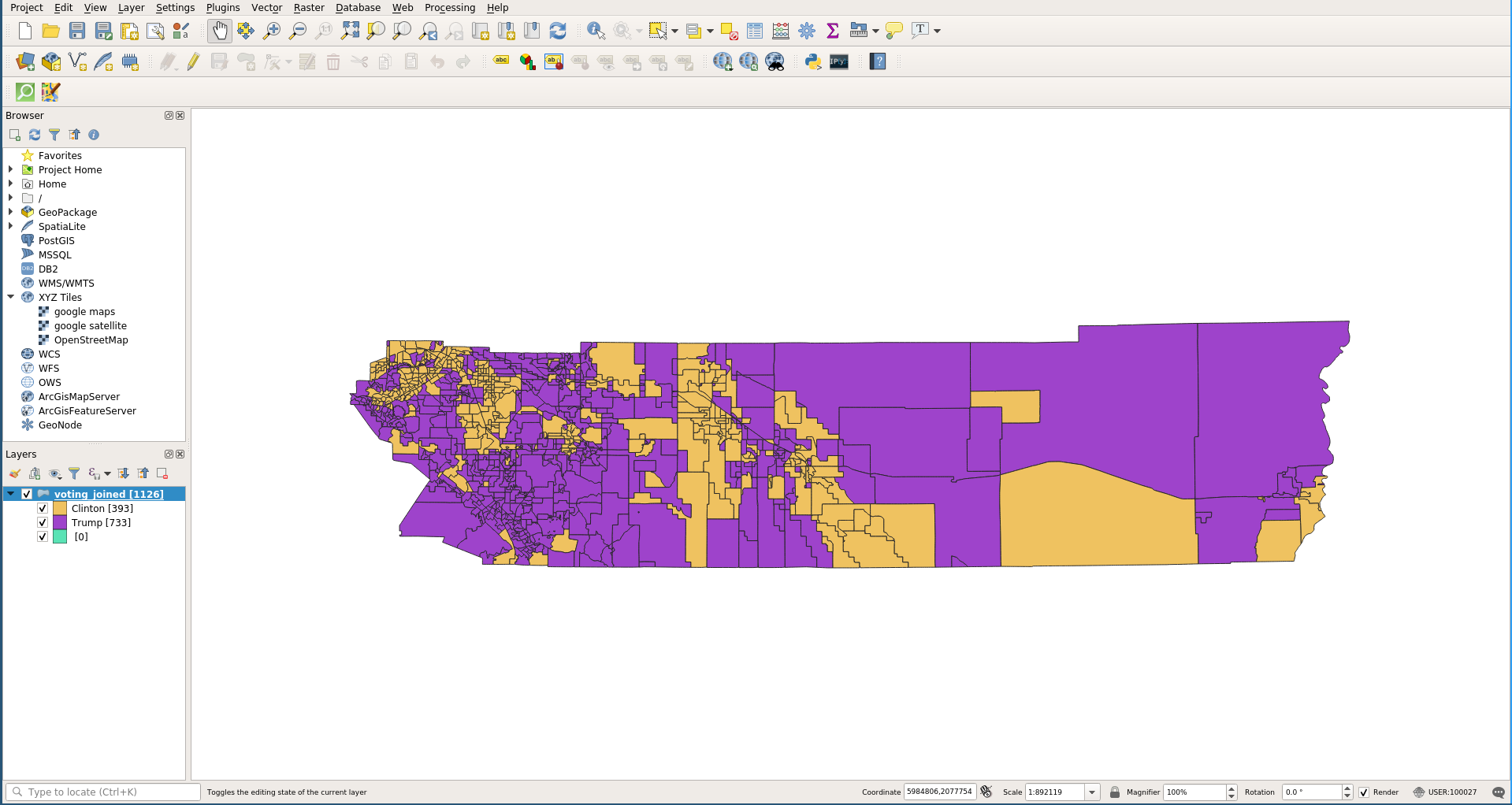The image size is (1512, 805).
Task: Click the Identify Features tool
Action: [596, 31]
